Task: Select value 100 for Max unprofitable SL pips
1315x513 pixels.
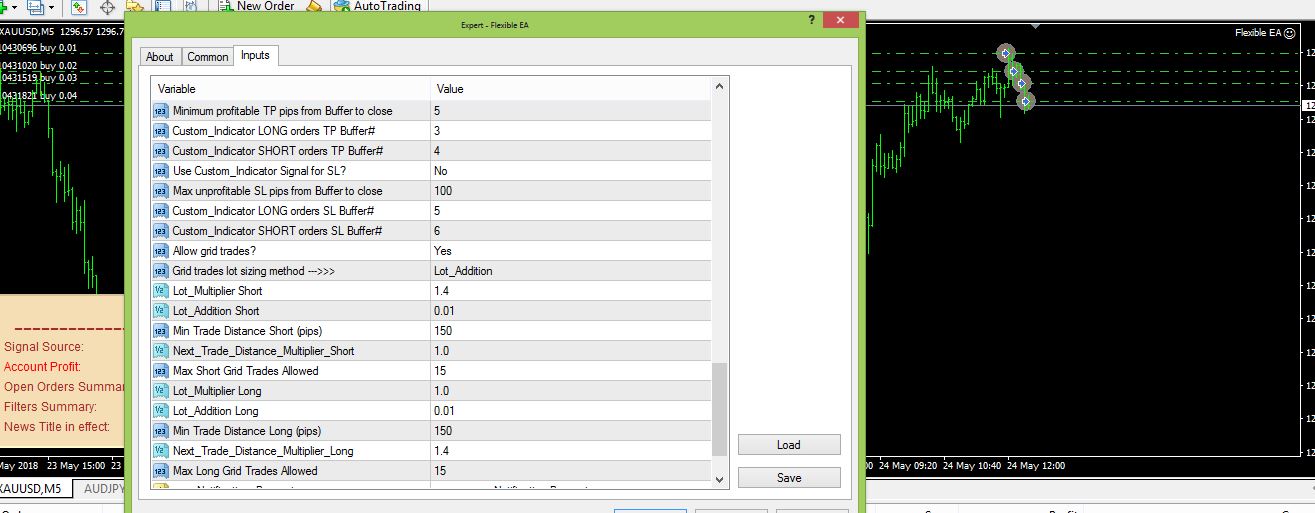Action: (570, 191)
